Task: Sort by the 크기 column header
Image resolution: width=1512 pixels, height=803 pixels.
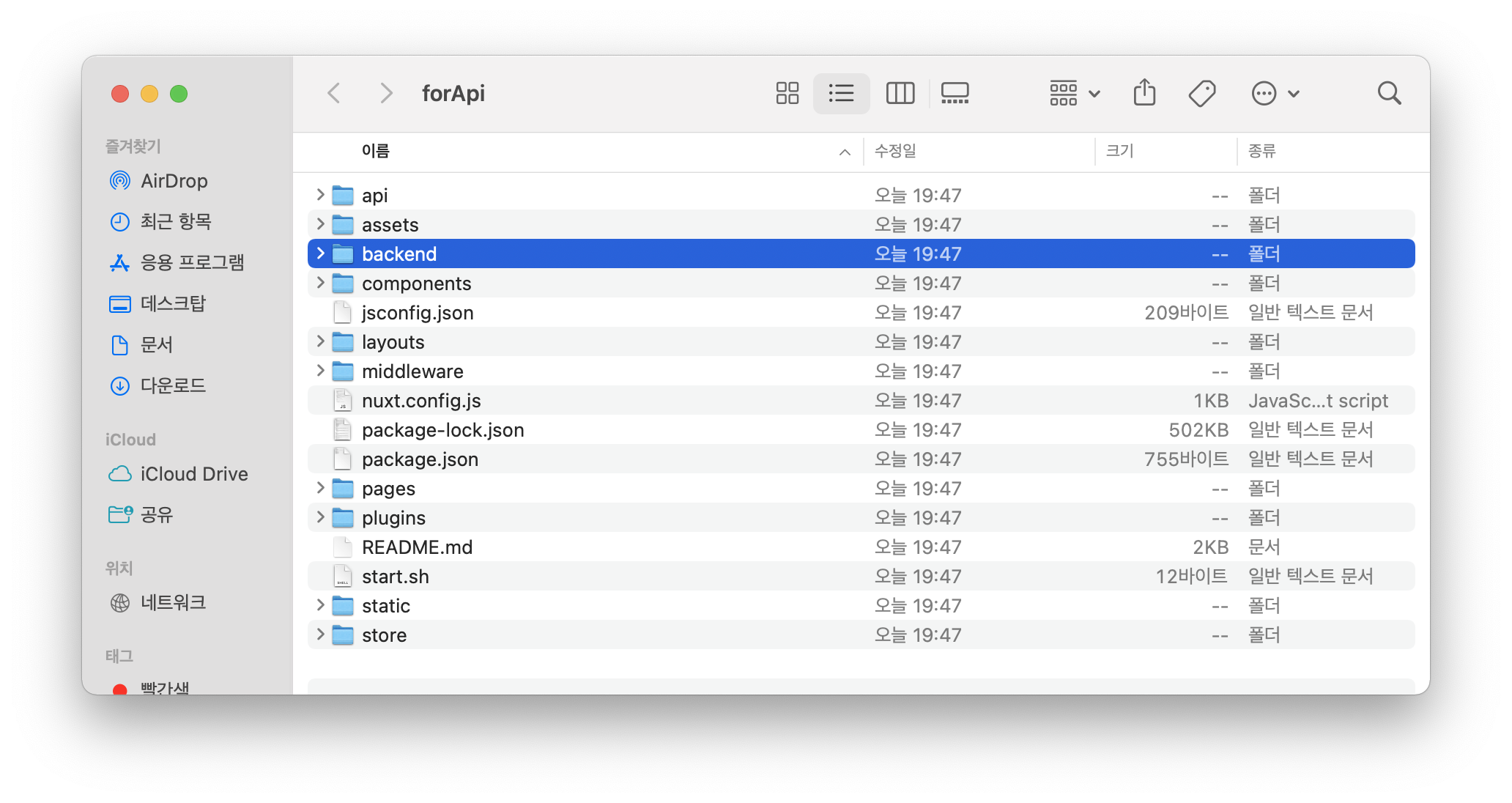Action: point(1119,151)
